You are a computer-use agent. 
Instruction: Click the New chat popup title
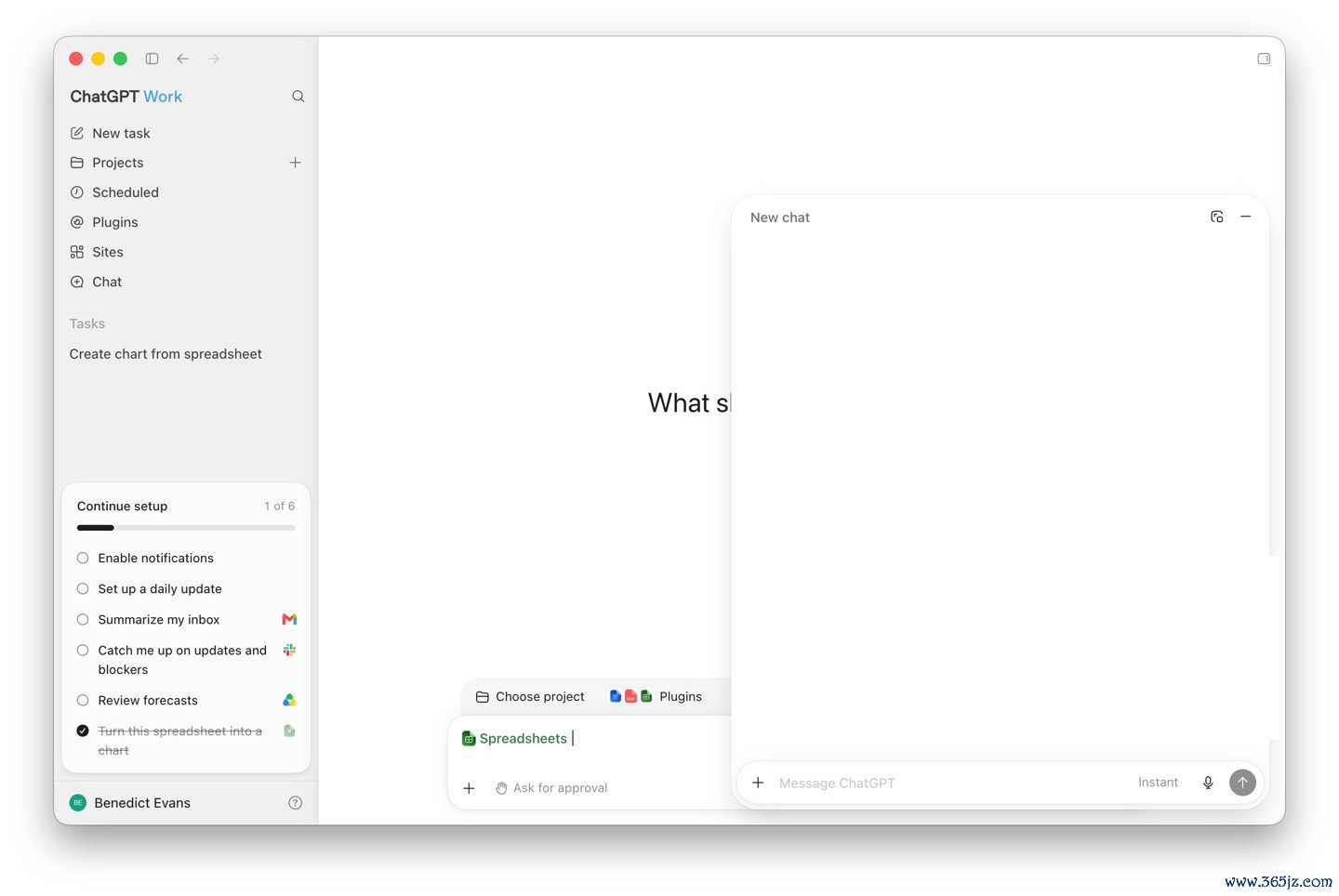780,217
